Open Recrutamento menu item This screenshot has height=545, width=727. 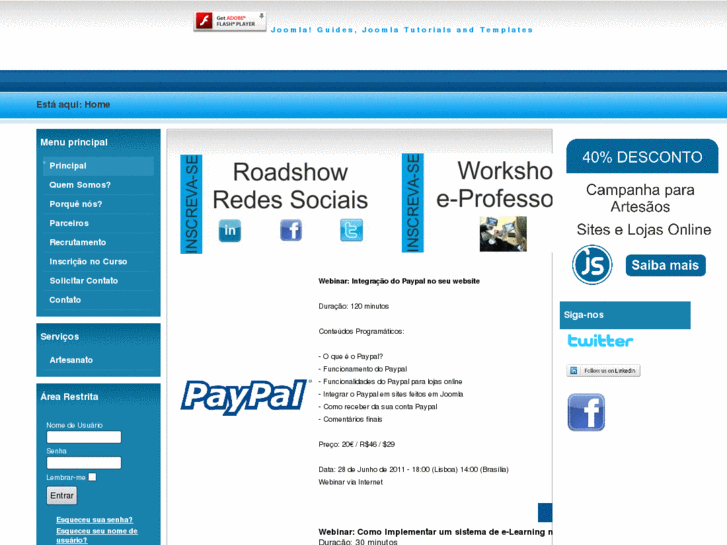98,242
